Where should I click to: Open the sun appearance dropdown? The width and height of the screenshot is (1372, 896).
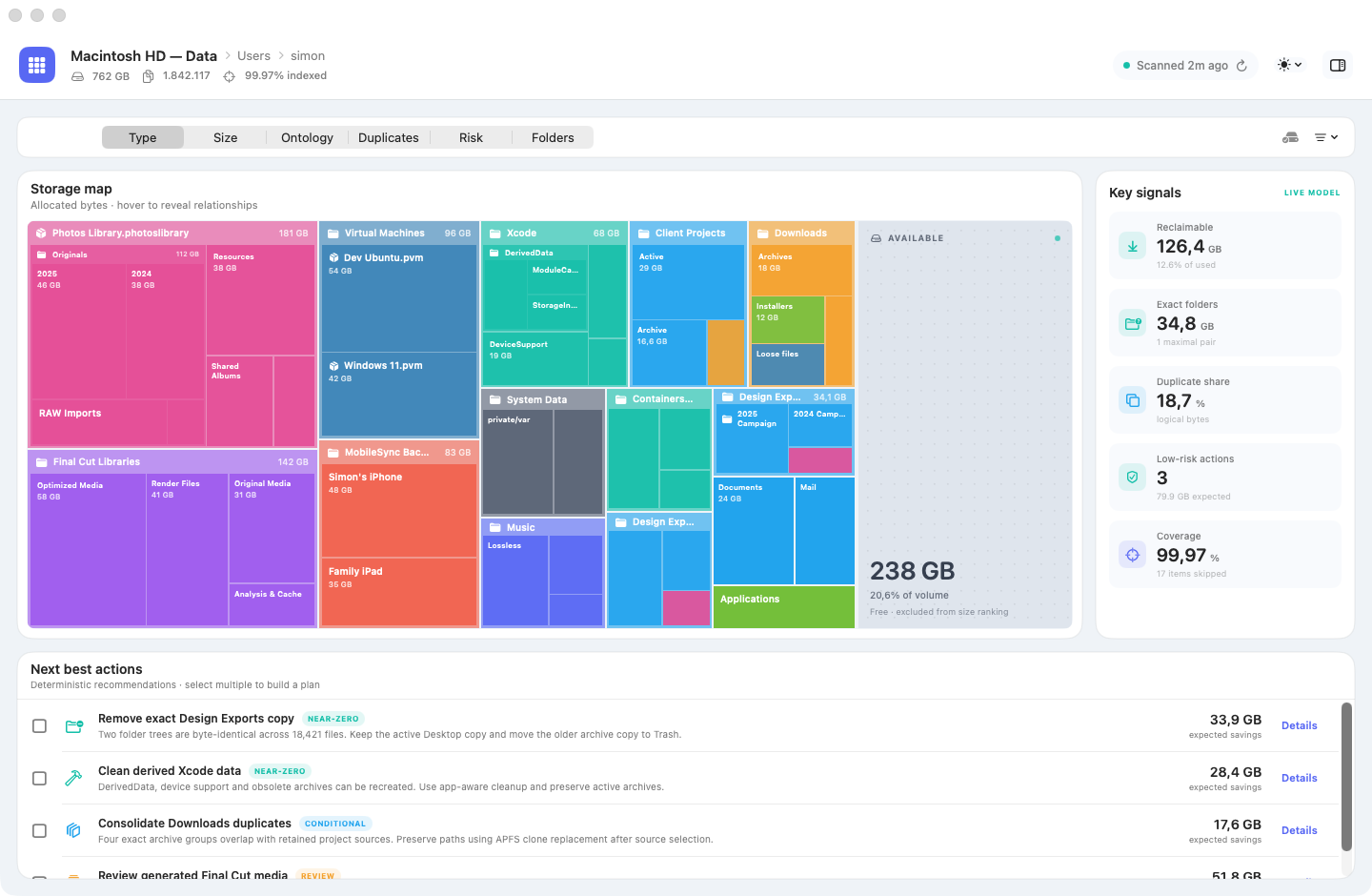point(1290,65)
